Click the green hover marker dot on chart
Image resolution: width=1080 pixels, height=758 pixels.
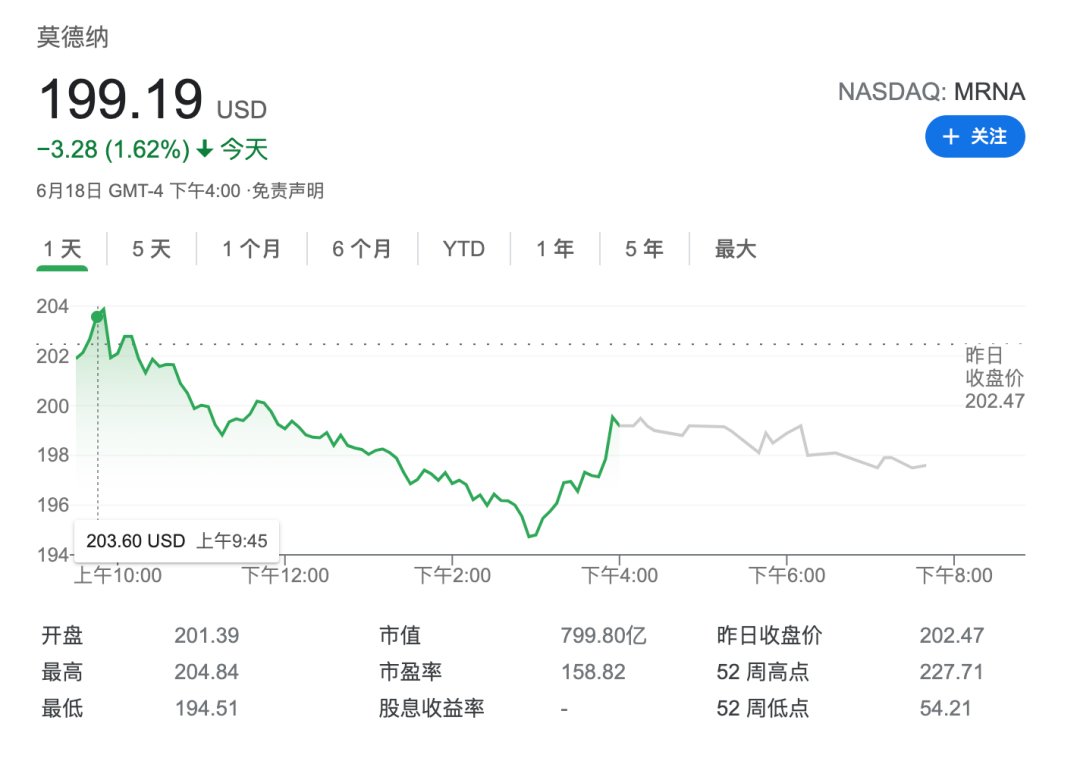coord(97,317)
